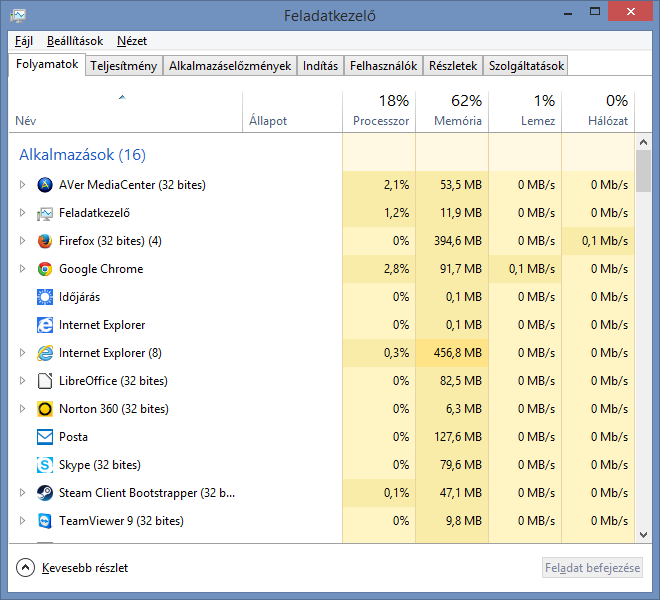Screen dimensions: 660x600
Task: Sort by the Állapot column header
Action: (x=293, y=112)
